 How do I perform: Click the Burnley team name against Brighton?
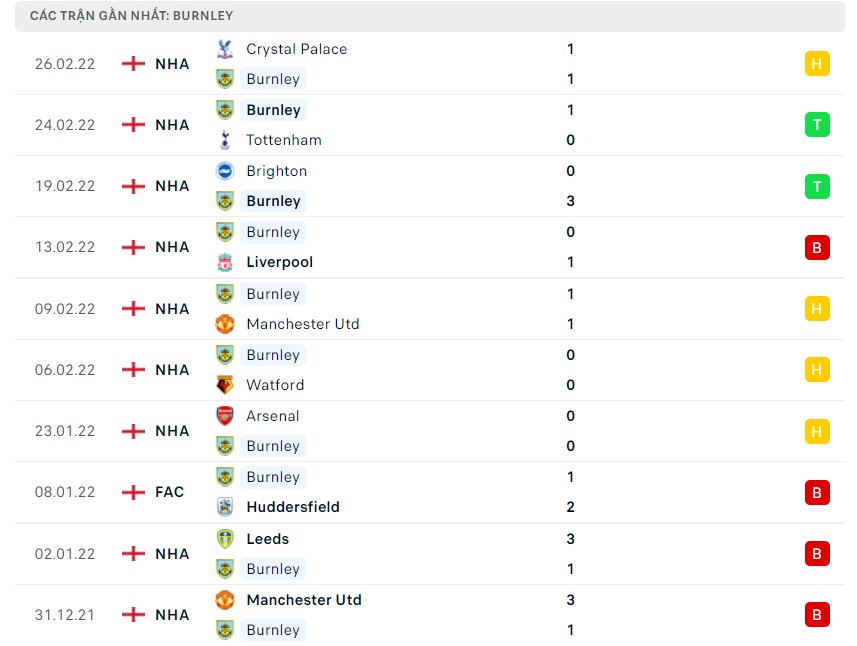click(273, 201)
